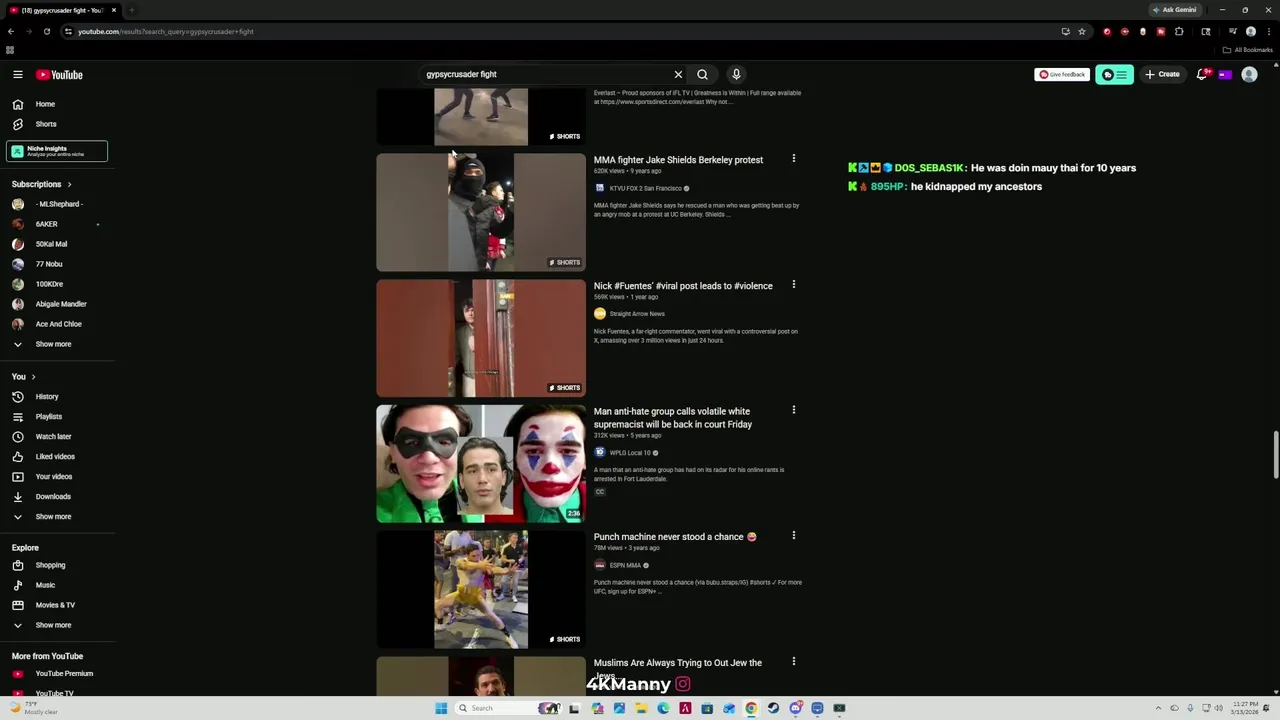Viewport: 1280px width, 720px height.
Task: Open the KTVU FOX 2 San Francisco channel
Action: (646, 188)
